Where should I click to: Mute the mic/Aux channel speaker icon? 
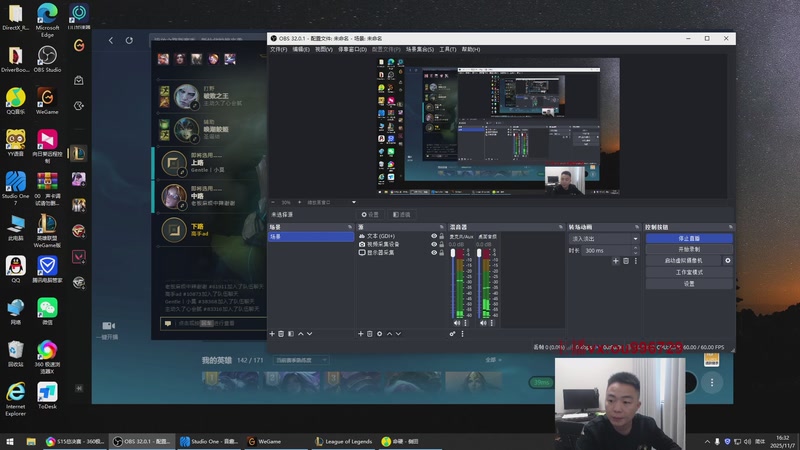point(457,322)
